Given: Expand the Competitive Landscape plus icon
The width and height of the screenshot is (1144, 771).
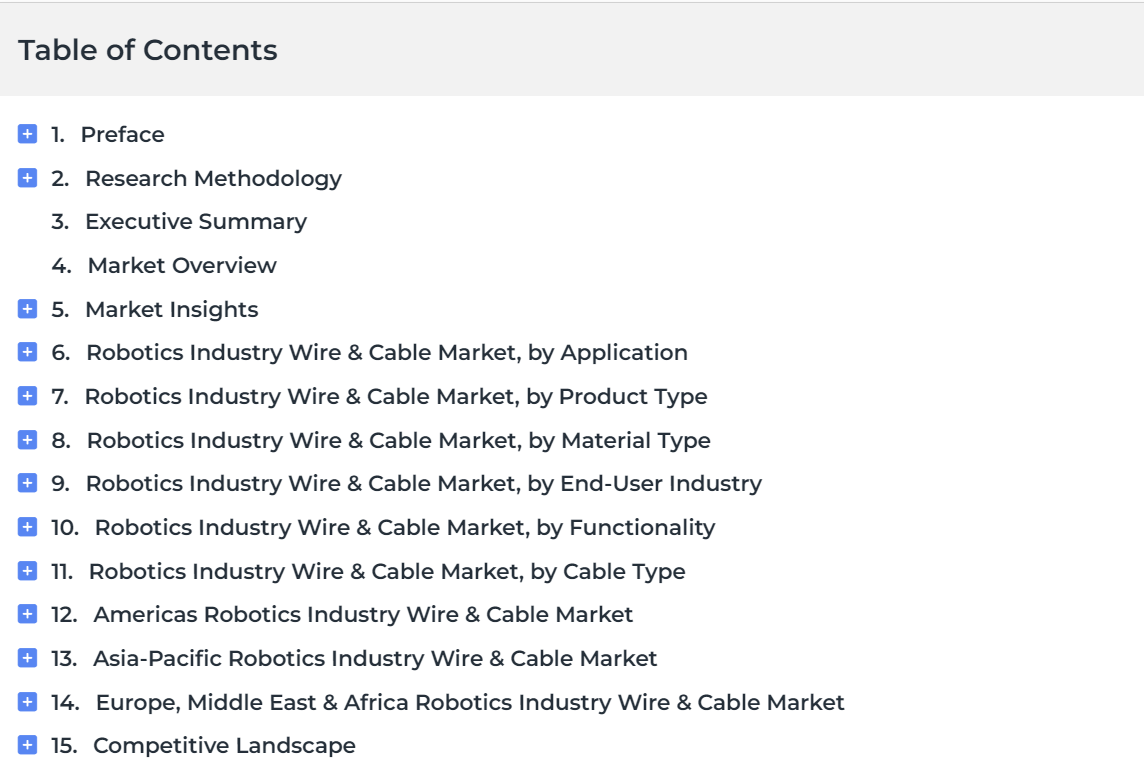Looking at the screenshot, I should pyautogui.click(x=27, y=745).
